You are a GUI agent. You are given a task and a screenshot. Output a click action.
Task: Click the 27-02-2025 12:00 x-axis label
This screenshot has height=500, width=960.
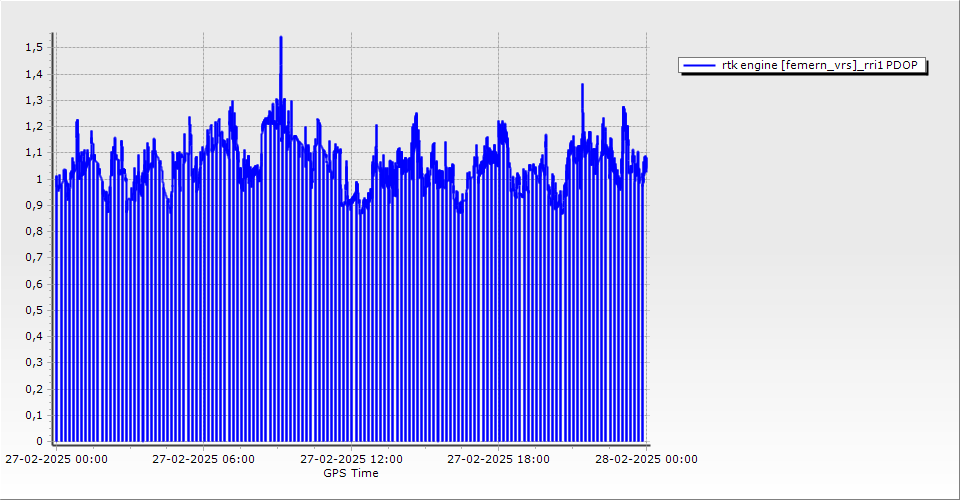(351, 460)
